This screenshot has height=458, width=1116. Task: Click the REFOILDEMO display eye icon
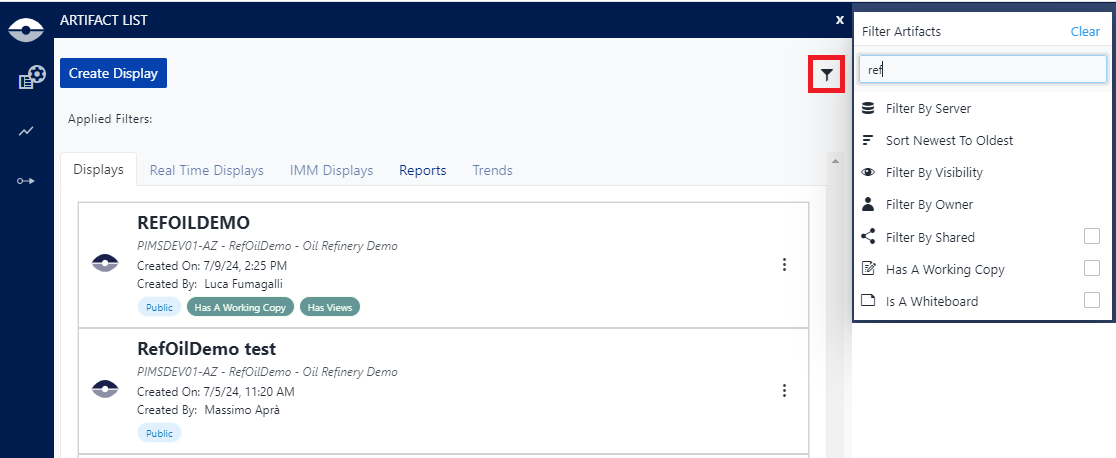click(x=105, y=264)
